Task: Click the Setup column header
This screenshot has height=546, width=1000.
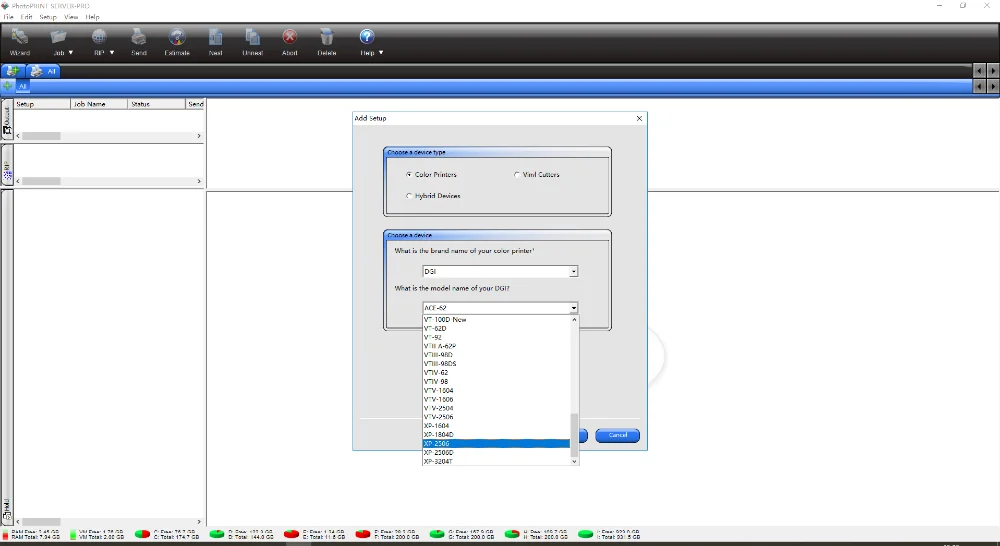Action: click(x=41, y=104)
